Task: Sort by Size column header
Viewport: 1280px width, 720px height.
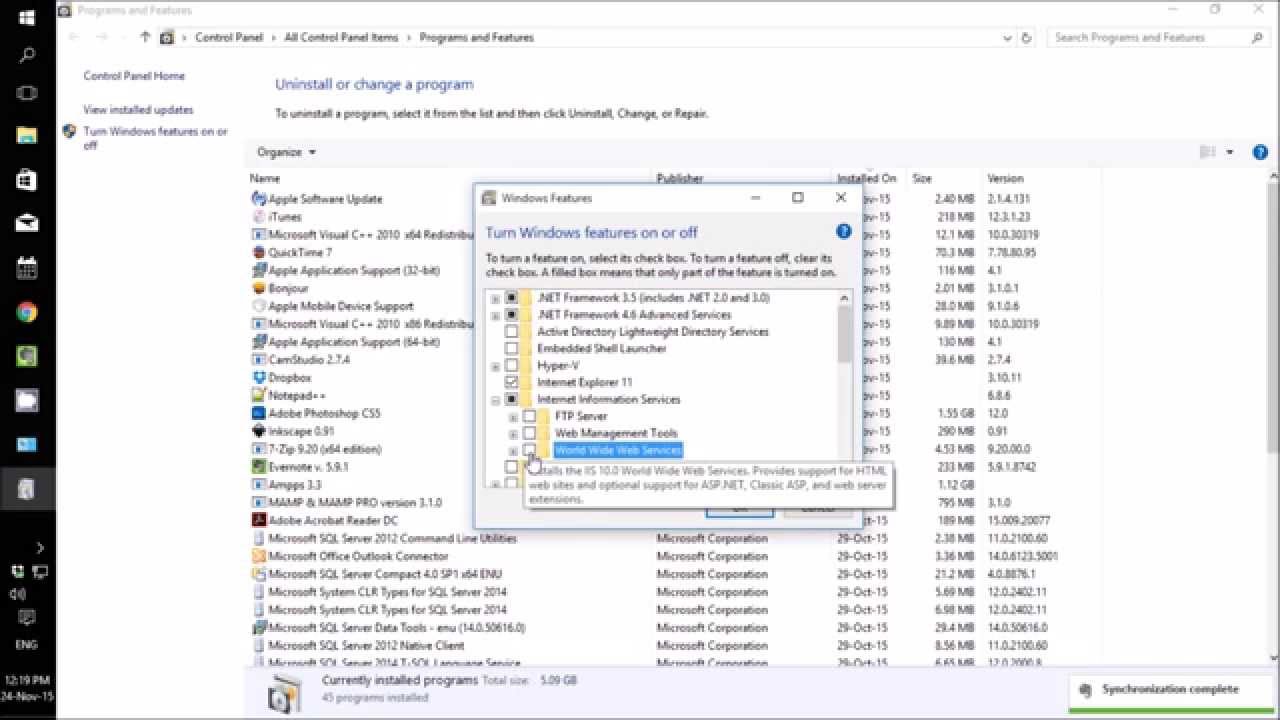Action: coord(922,178)
